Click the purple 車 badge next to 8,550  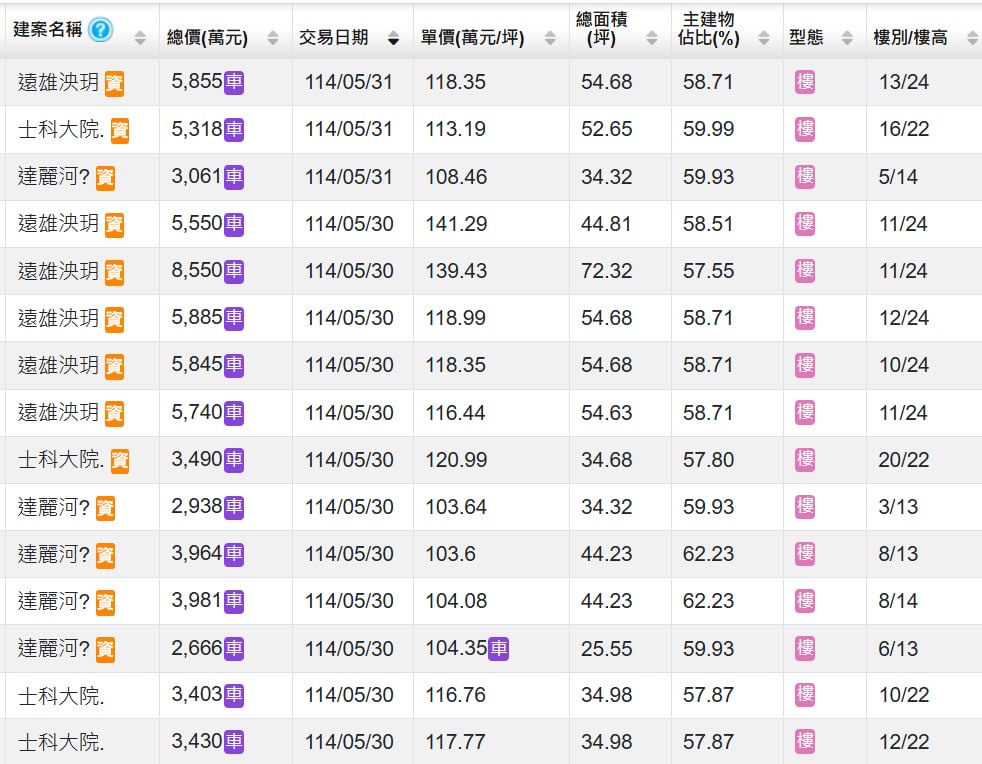pyautogui.click(x=234, y=271)
